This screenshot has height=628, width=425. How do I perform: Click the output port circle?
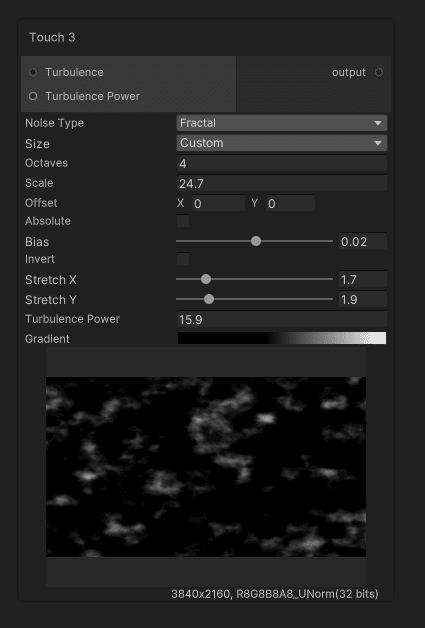(x=379, y=72)
